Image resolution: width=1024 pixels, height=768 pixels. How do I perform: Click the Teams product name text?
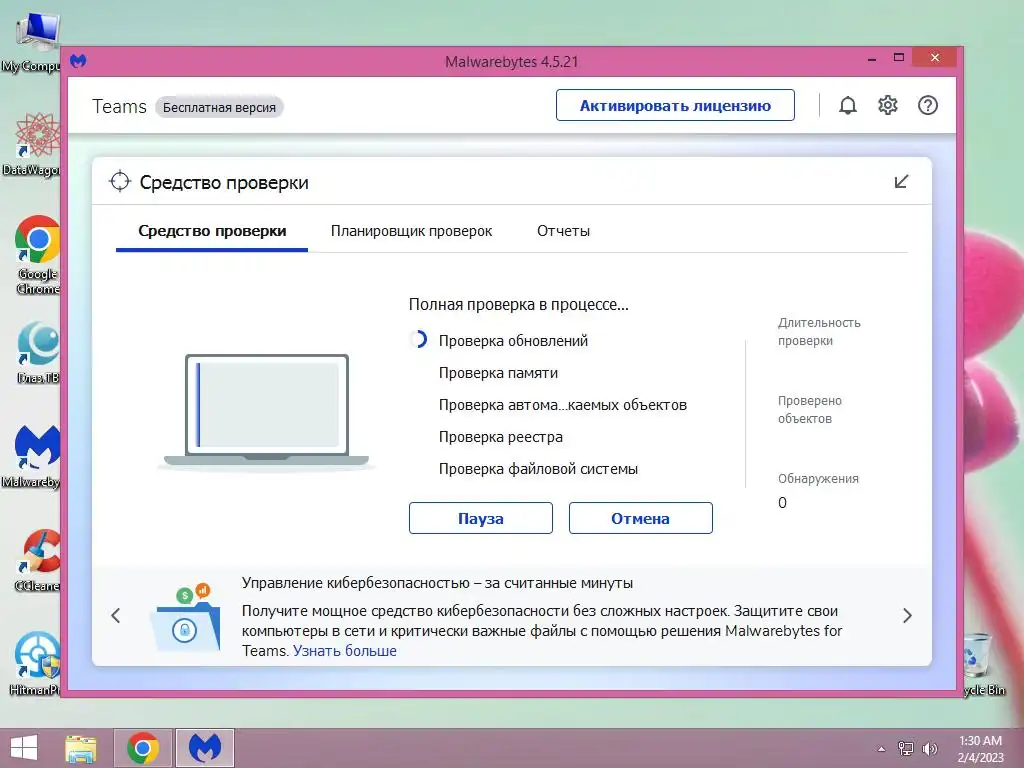[x=120, y=106]
